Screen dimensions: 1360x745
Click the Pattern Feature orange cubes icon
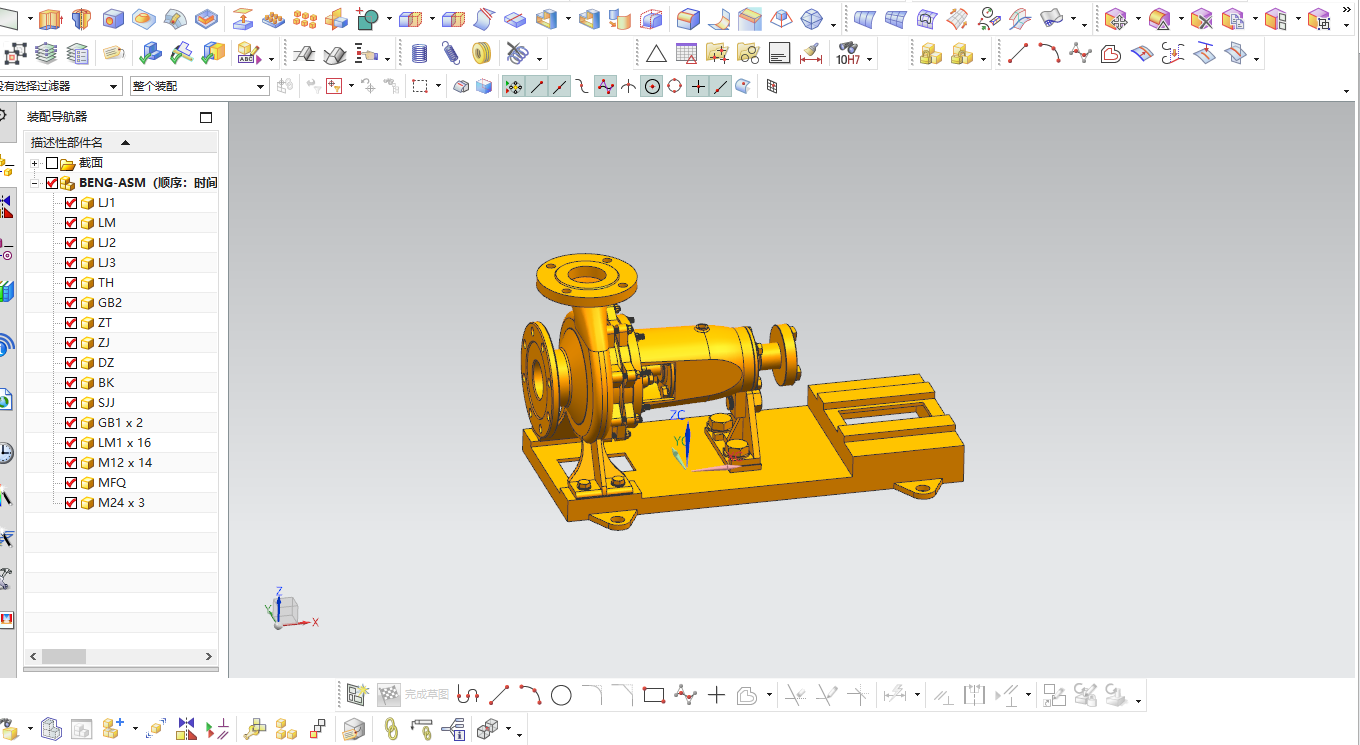click(305, 18)
